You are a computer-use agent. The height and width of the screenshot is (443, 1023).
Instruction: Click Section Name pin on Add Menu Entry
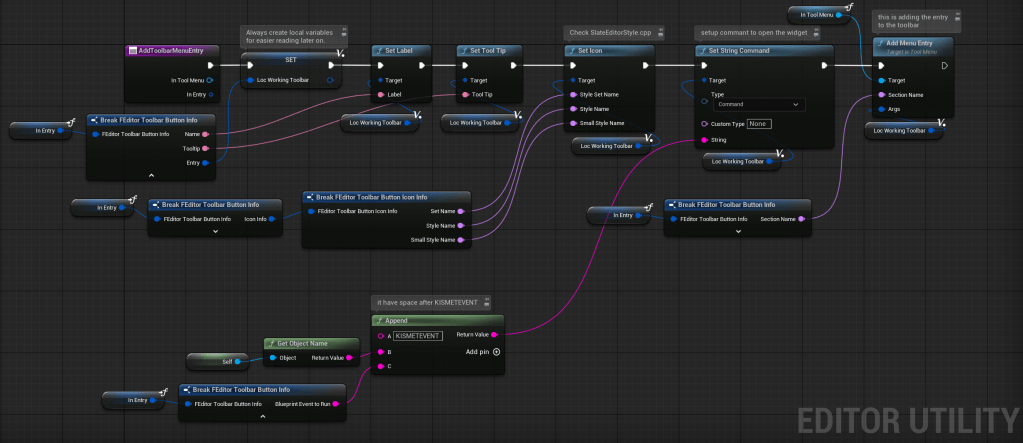point(882,95)
